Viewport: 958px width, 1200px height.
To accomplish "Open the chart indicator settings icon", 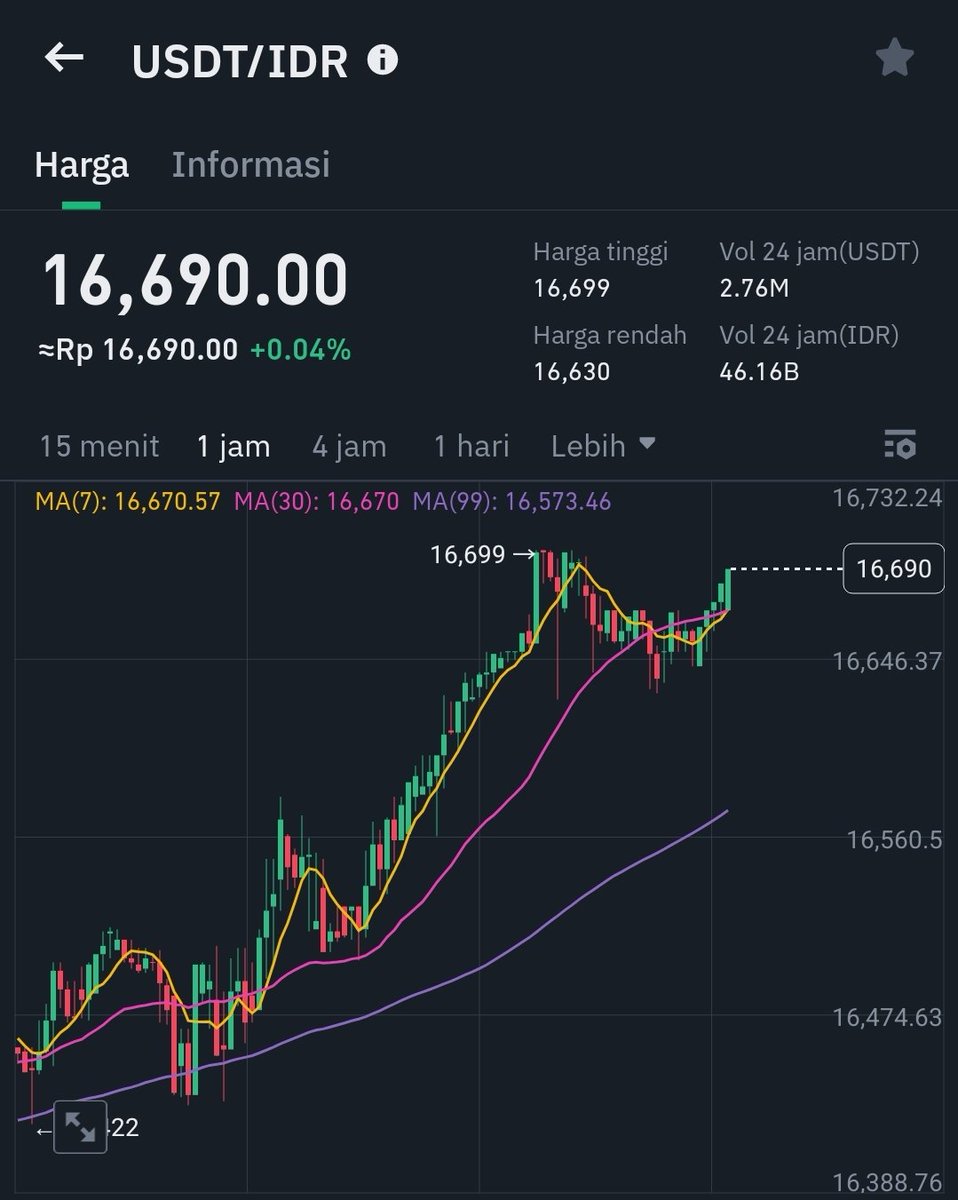I will click(x=898, y=446).
